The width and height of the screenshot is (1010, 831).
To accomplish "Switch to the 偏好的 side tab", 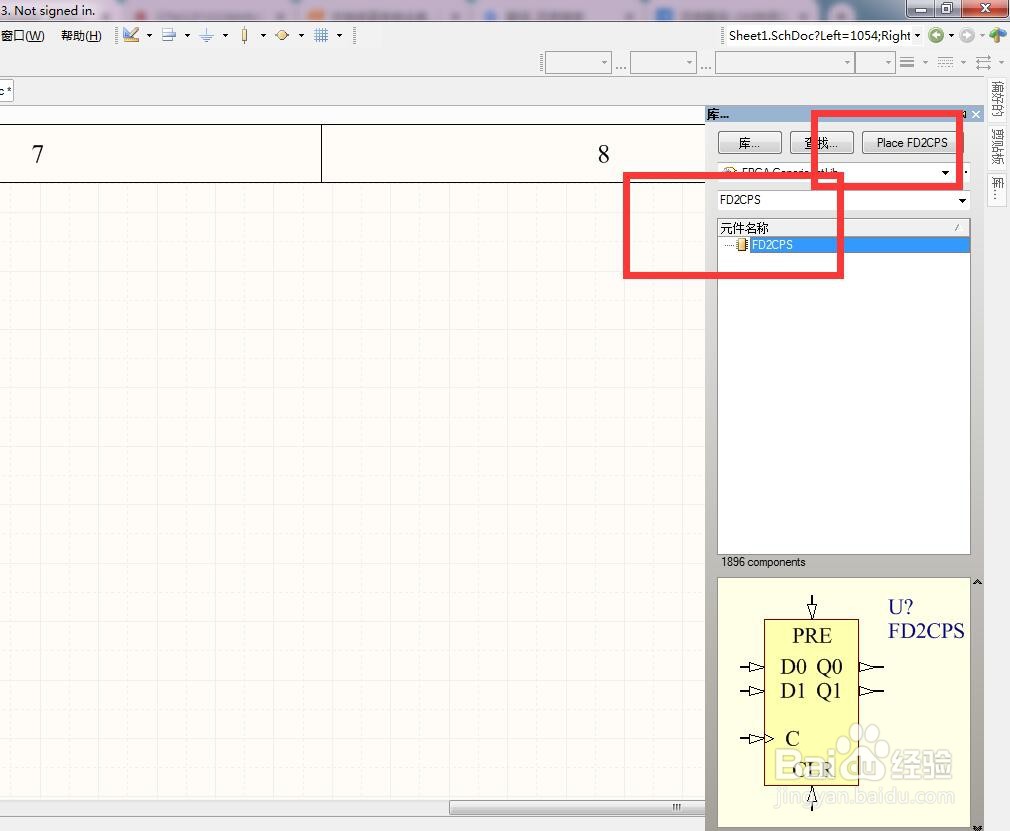I will 997,99.
